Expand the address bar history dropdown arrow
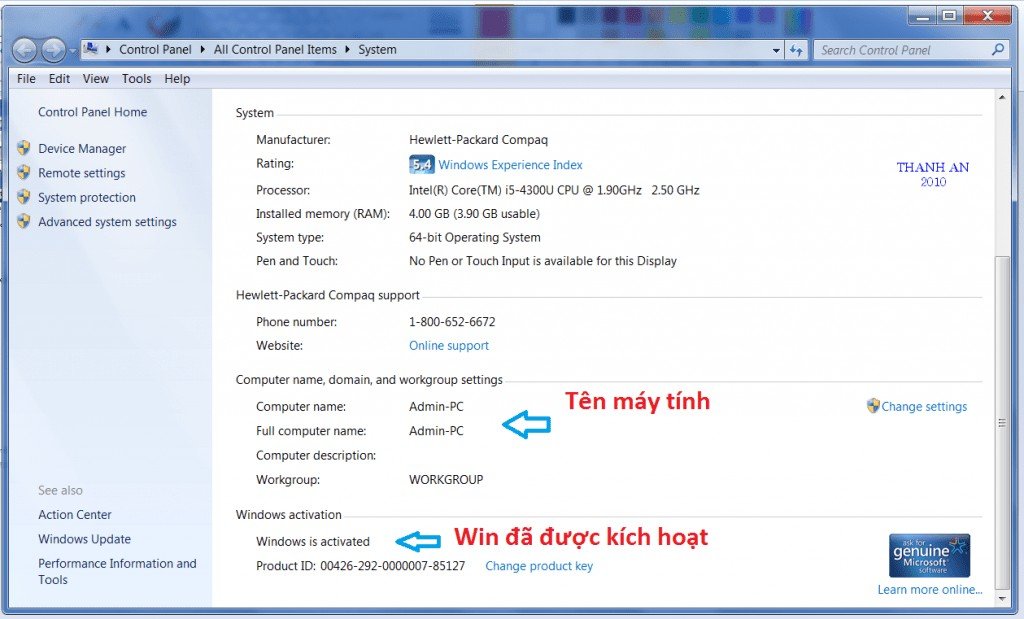Viewport: 1024px width, 619px height. (x=777, y=49)
